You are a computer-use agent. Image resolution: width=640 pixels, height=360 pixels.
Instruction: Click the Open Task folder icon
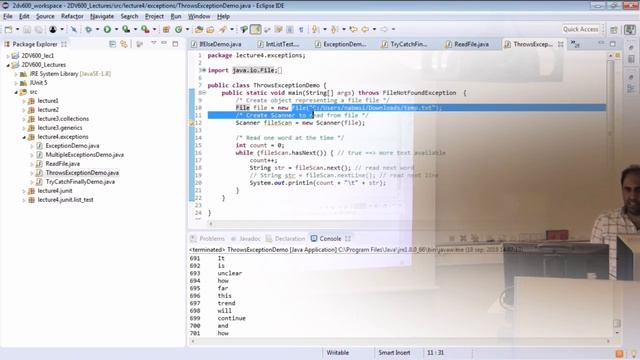211,29
